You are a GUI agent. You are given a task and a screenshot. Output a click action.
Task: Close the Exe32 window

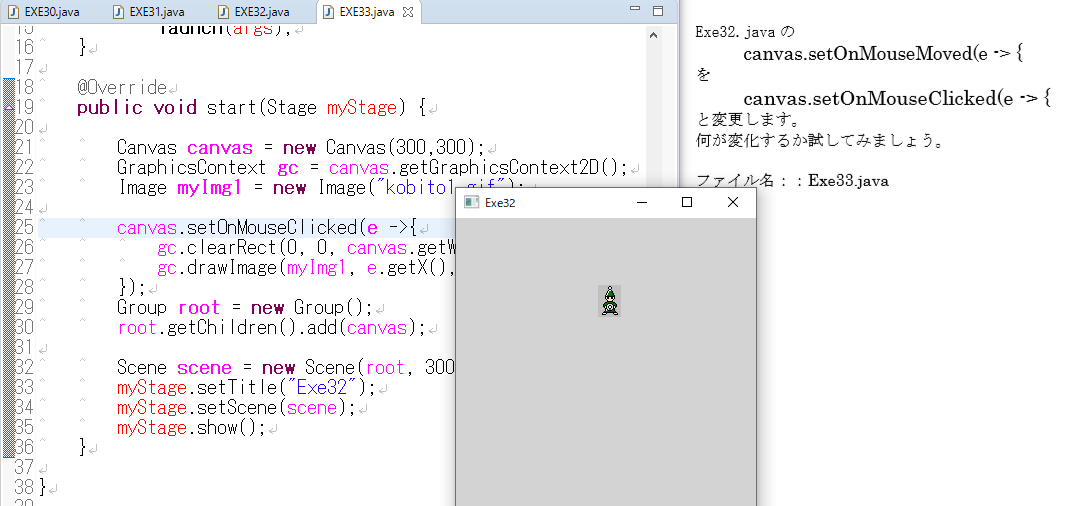[x=732, y=203]
